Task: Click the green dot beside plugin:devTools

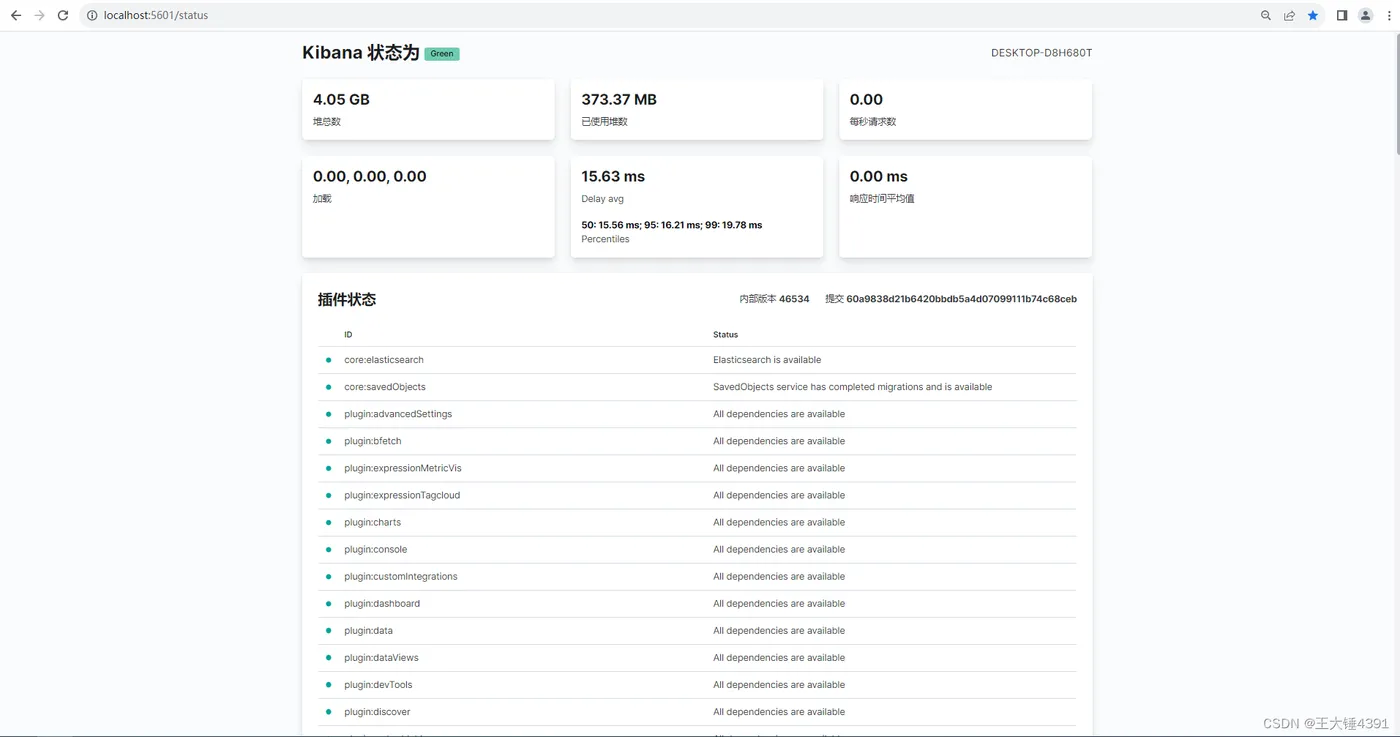Action: 328,684
